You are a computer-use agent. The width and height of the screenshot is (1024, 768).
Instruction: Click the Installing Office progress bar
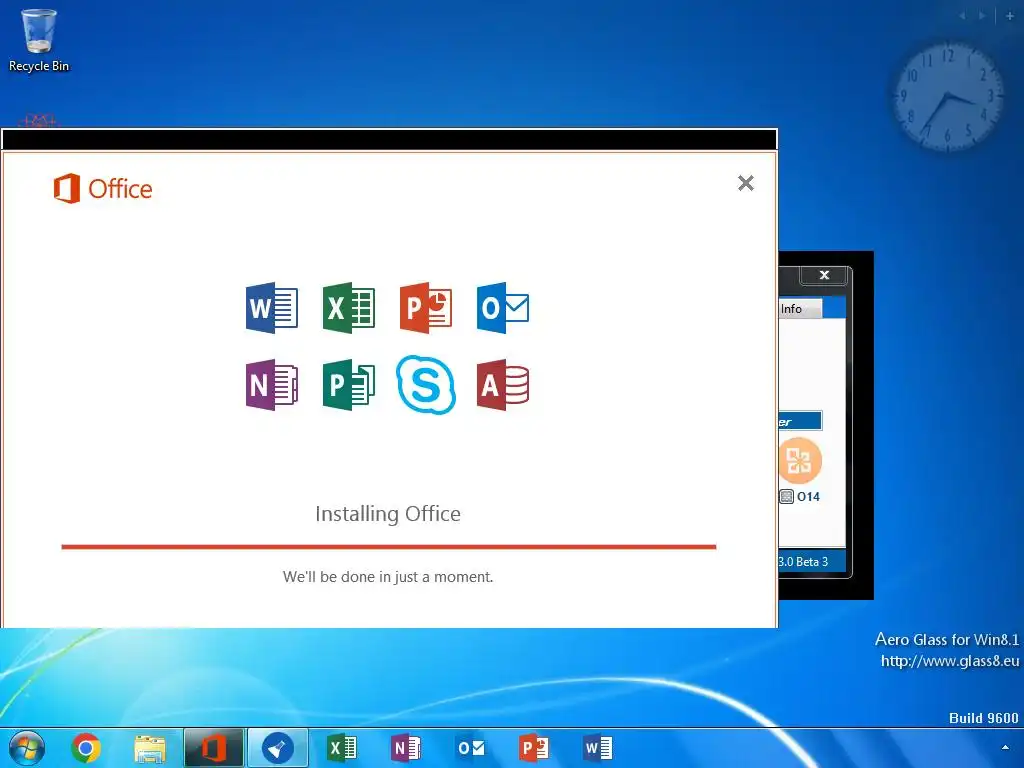[389, 547]
